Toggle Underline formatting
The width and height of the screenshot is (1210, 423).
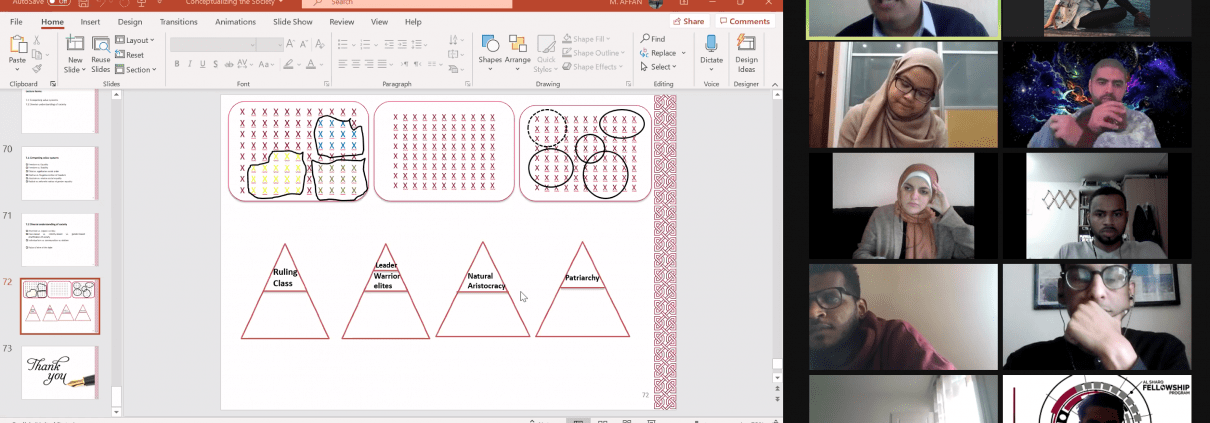[203, 64]
